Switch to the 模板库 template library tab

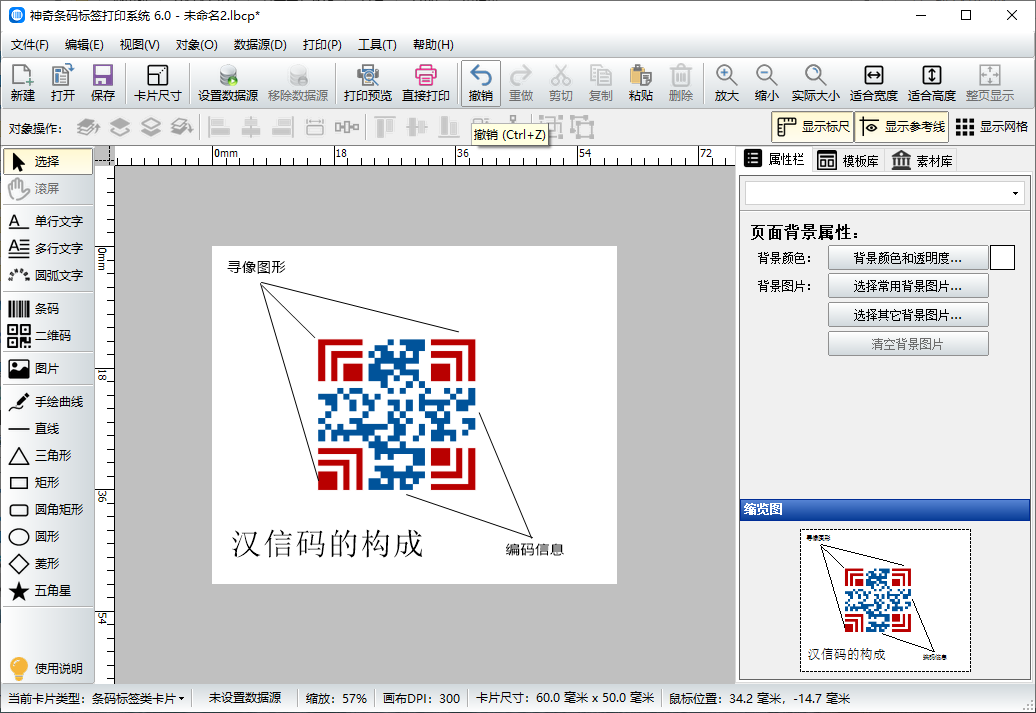click(x=848, y=161)
